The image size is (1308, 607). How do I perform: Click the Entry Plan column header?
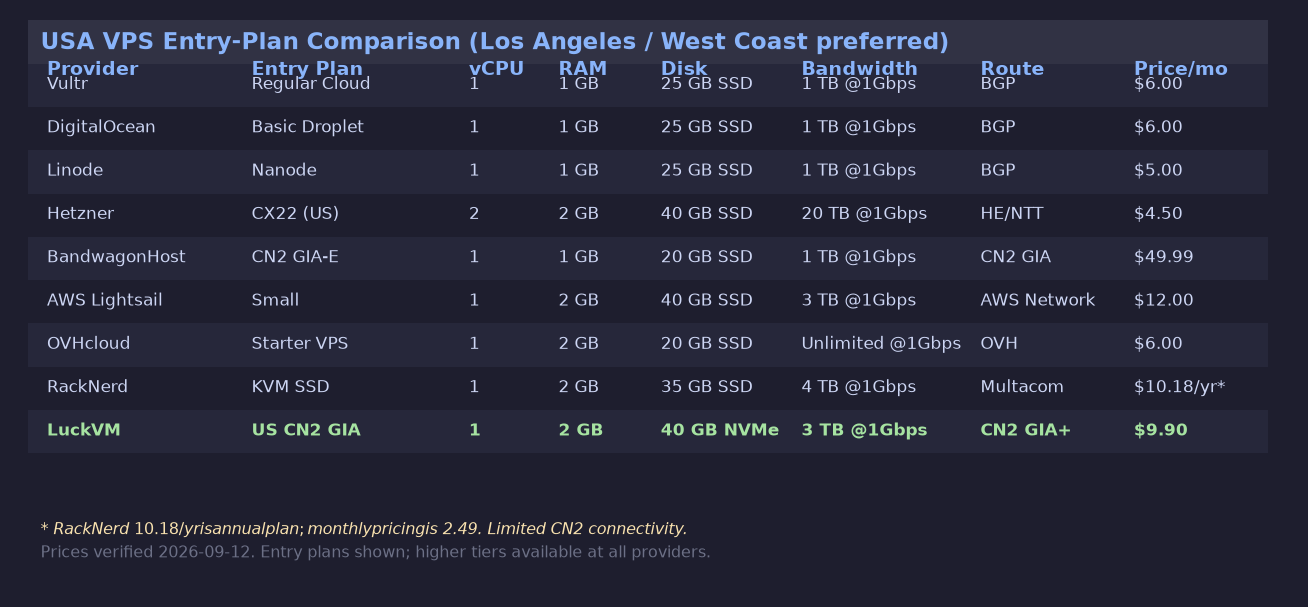307,69
